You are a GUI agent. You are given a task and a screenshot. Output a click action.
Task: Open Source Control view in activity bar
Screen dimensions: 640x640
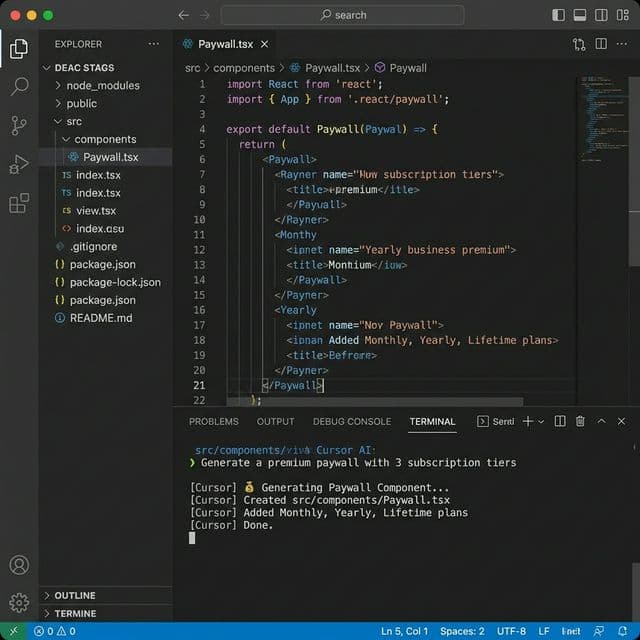tap(19, 125)
